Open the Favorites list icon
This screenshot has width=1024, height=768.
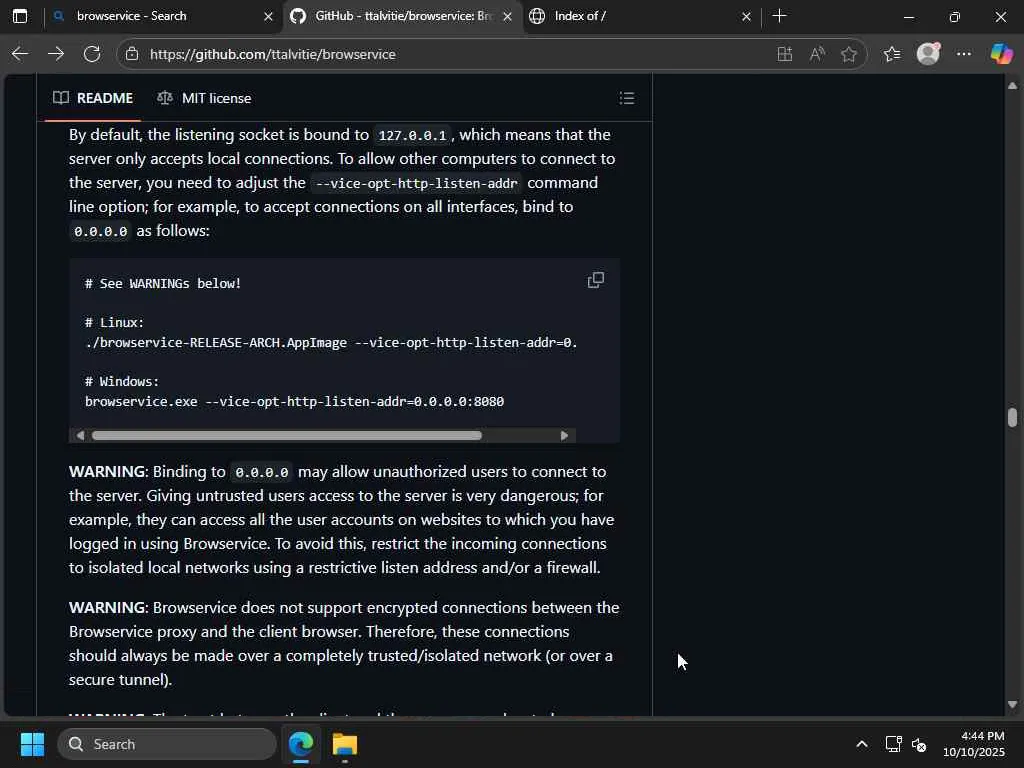click(892, 54)
